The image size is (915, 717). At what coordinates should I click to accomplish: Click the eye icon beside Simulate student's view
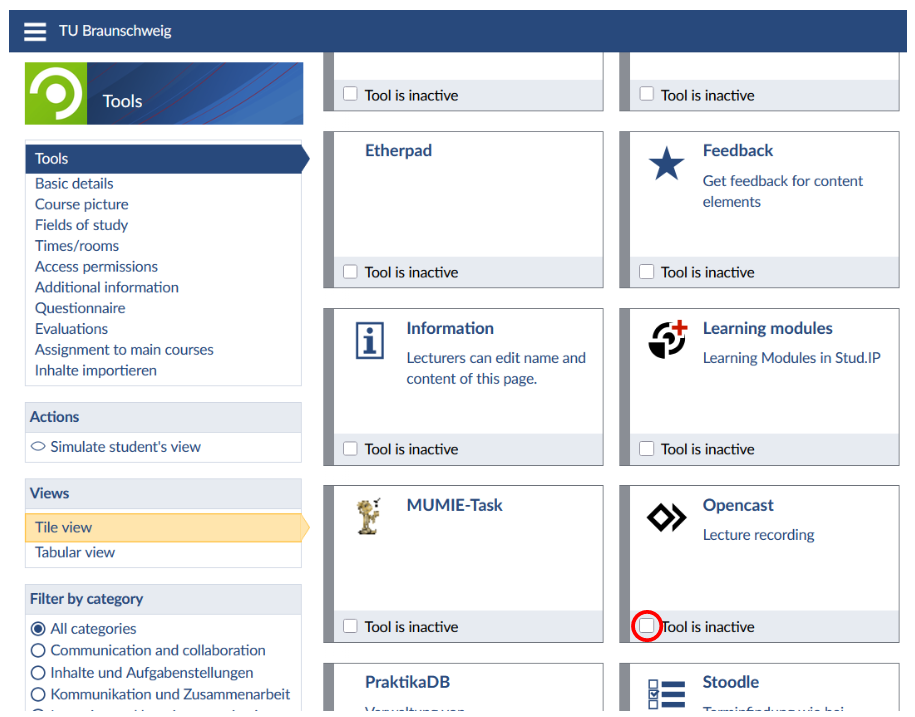tap(38, 447)
